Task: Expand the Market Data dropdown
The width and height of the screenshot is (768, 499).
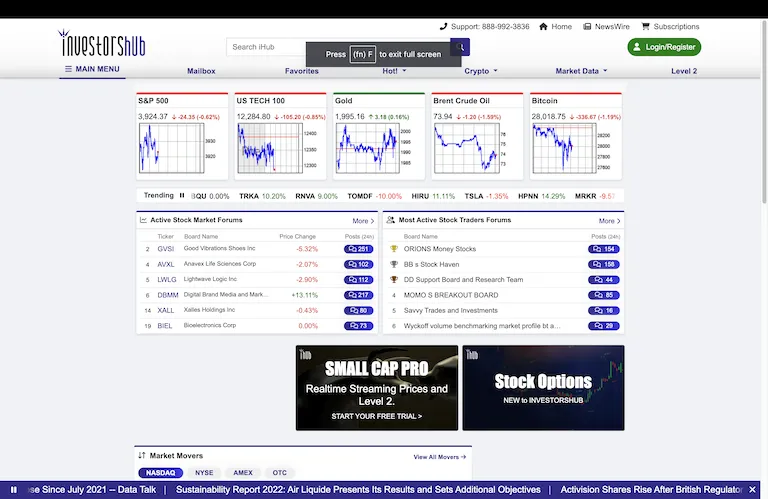Action: (582, 71)
